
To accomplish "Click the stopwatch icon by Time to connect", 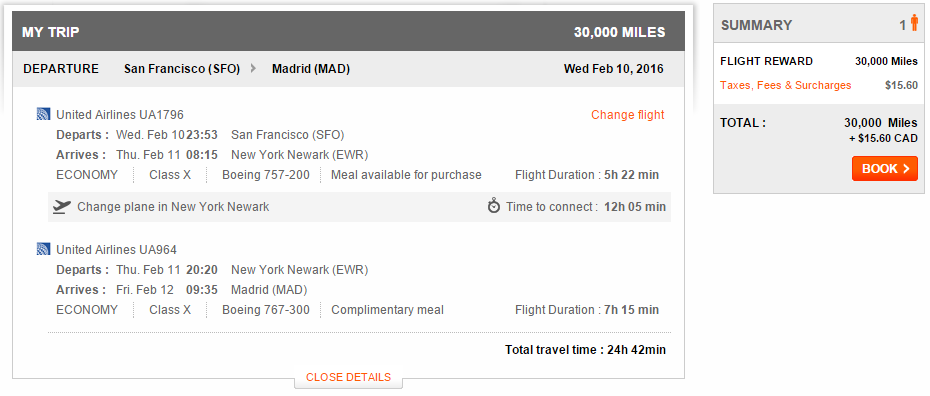I will click(x=493, y=206).
